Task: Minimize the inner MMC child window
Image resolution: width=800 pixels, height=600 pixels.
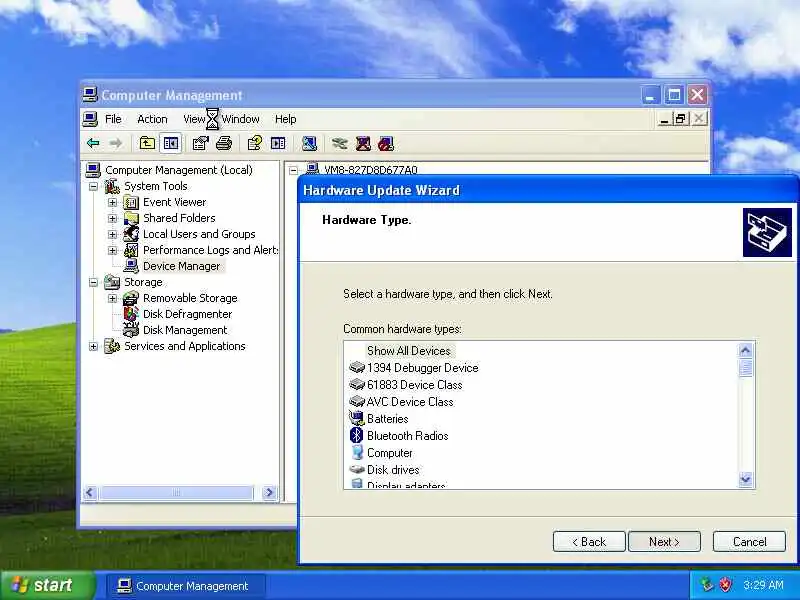Action: [664, 119]
